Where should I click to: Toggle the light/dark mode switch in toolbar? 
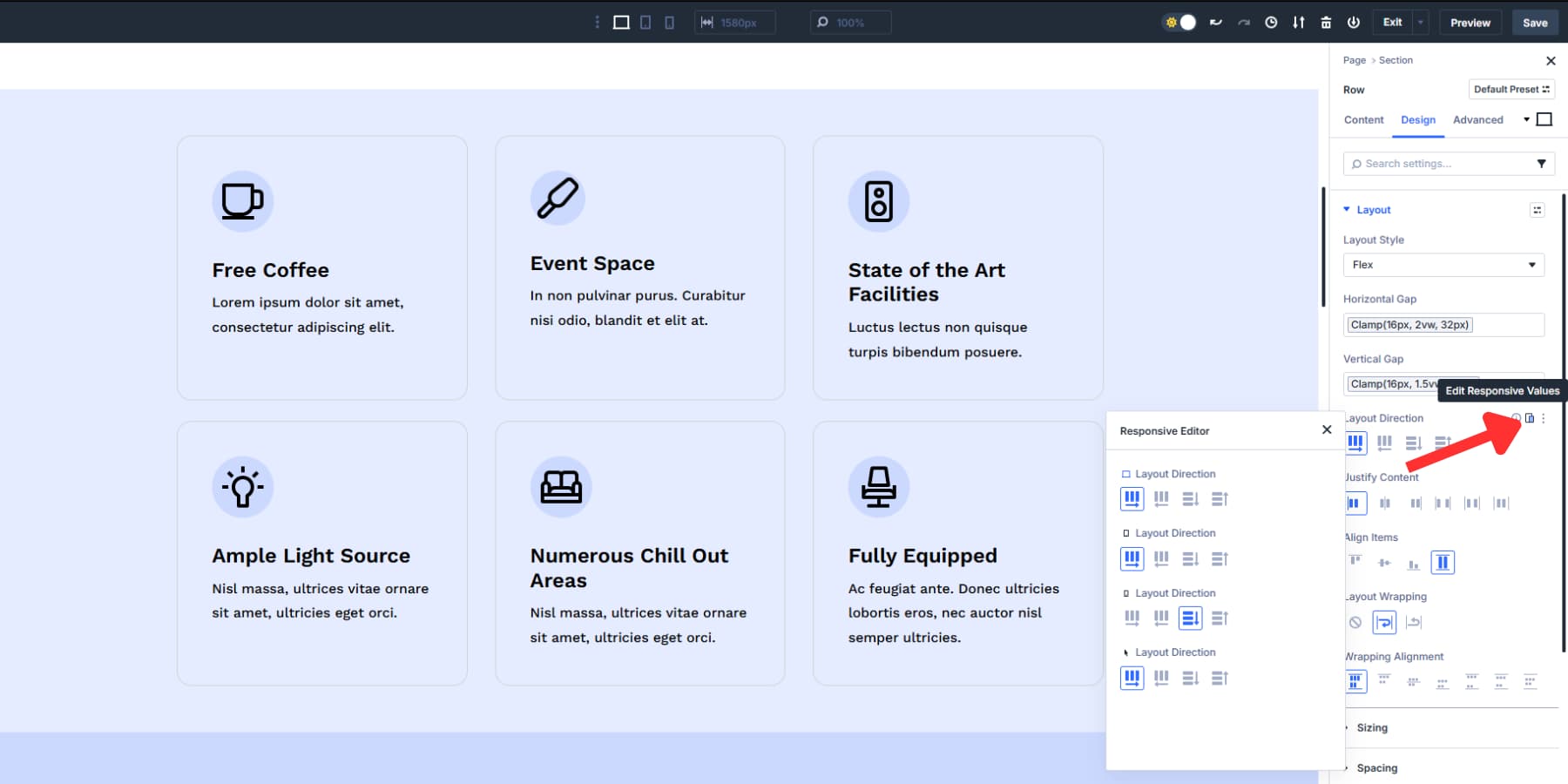tap(1180, 23)
